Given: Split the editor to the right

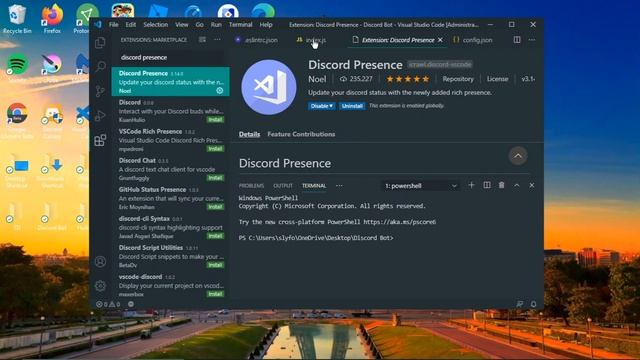Looking at the screenshot, I should [517, 40].
